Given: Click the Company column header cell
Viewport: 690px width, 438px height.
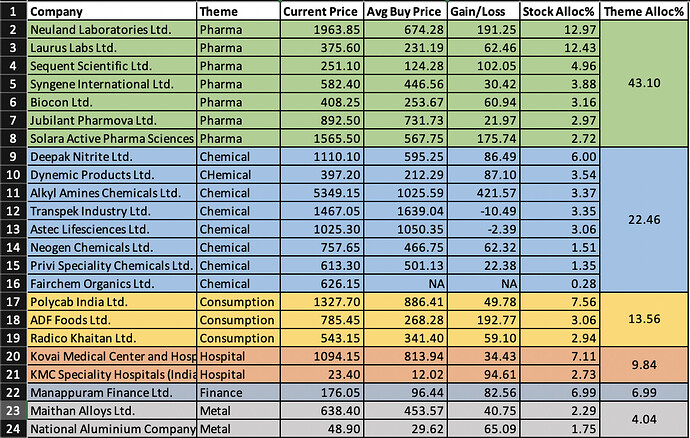Looking at the screenshot, I should click(x=110, y=11).
